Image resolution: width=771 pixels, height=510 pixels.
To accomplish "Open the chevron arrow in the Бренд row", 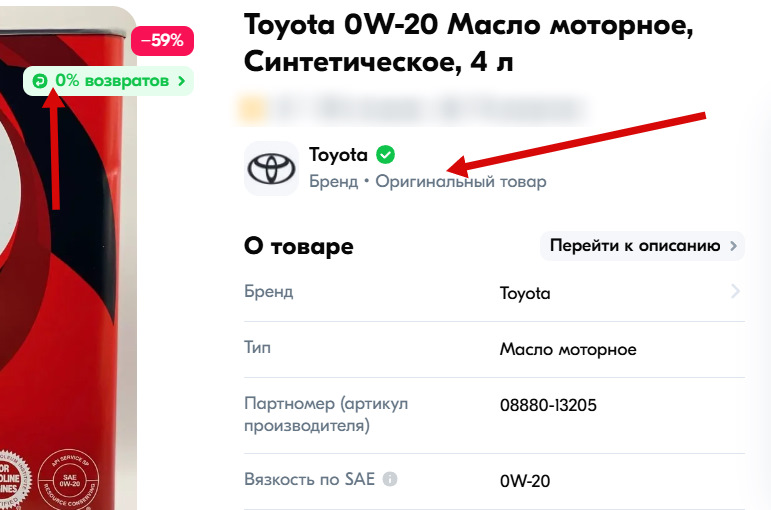I will click(x=735, y=292).
